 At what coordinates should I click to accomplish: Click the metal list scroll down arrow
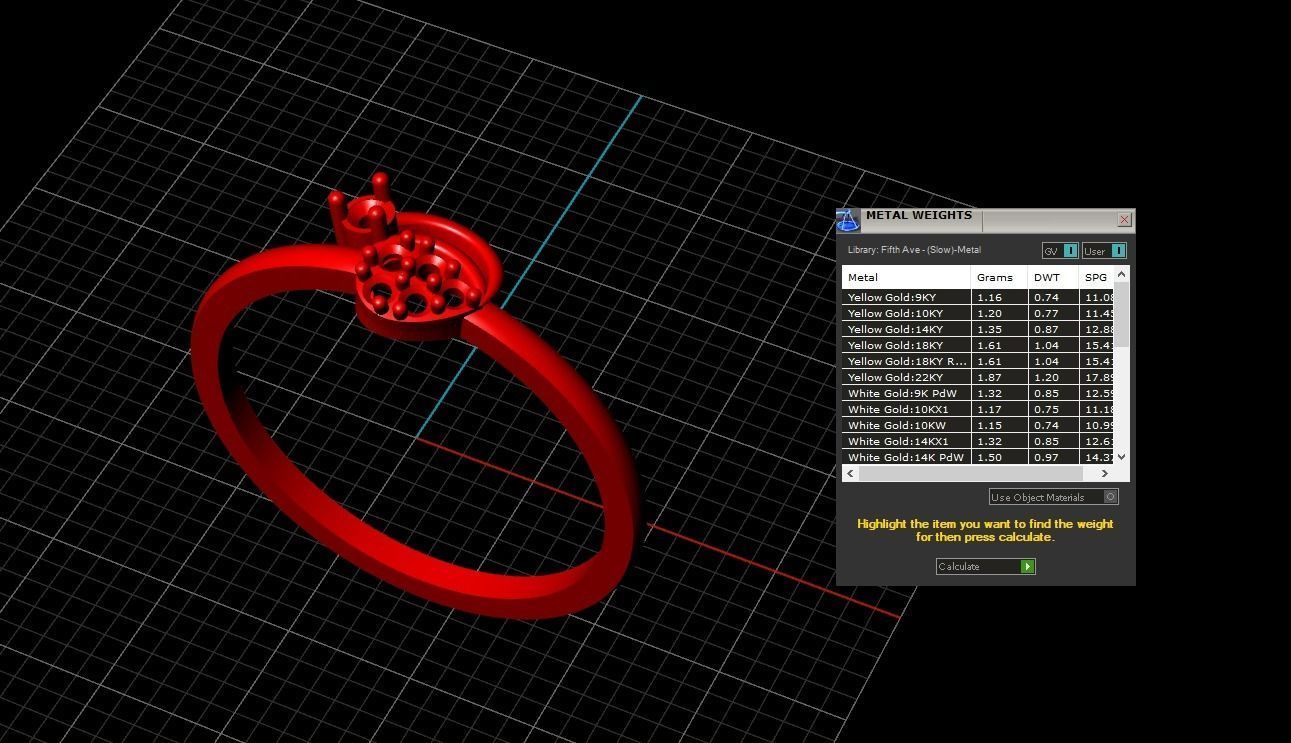coord(1121,457)
